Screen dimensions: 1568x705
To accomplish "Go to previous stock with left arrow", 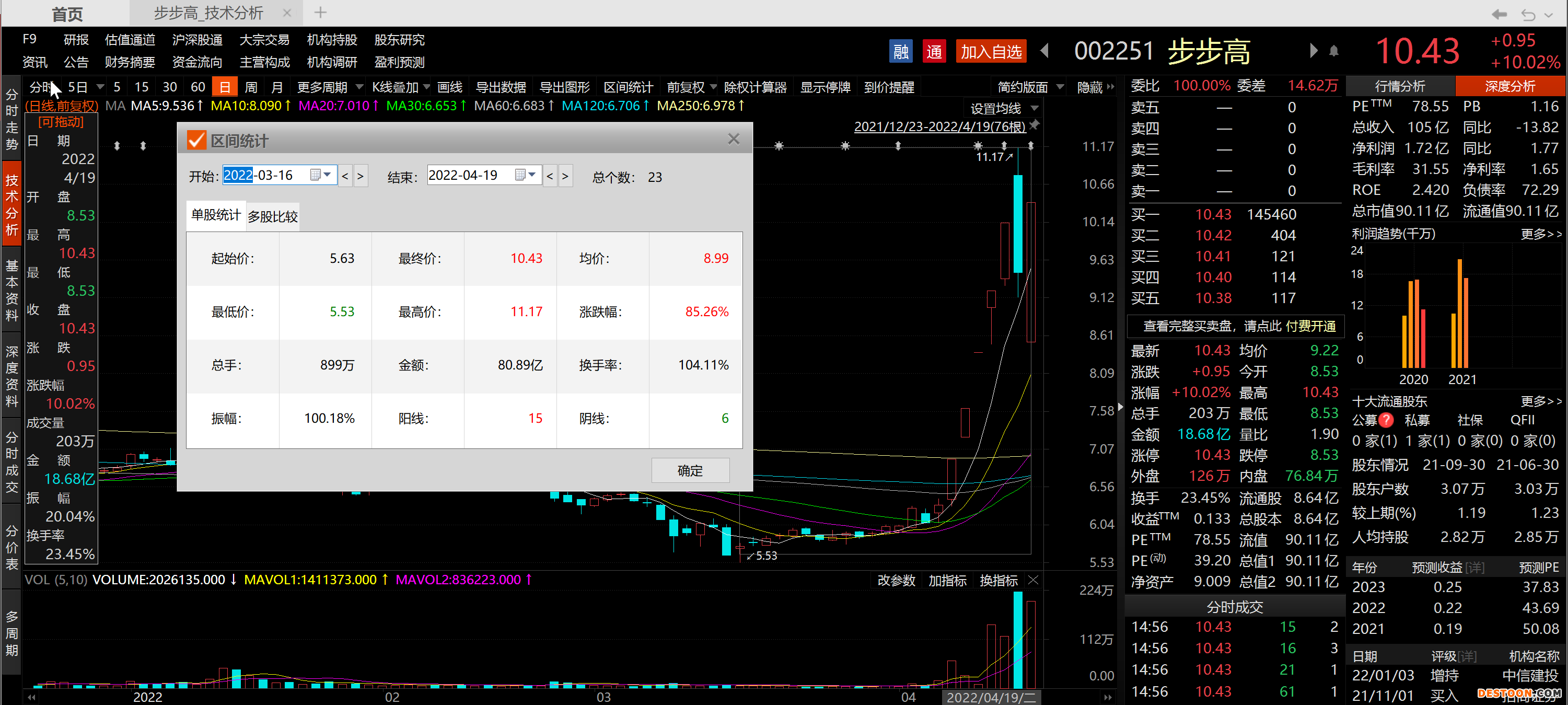I will point(1044,51).
